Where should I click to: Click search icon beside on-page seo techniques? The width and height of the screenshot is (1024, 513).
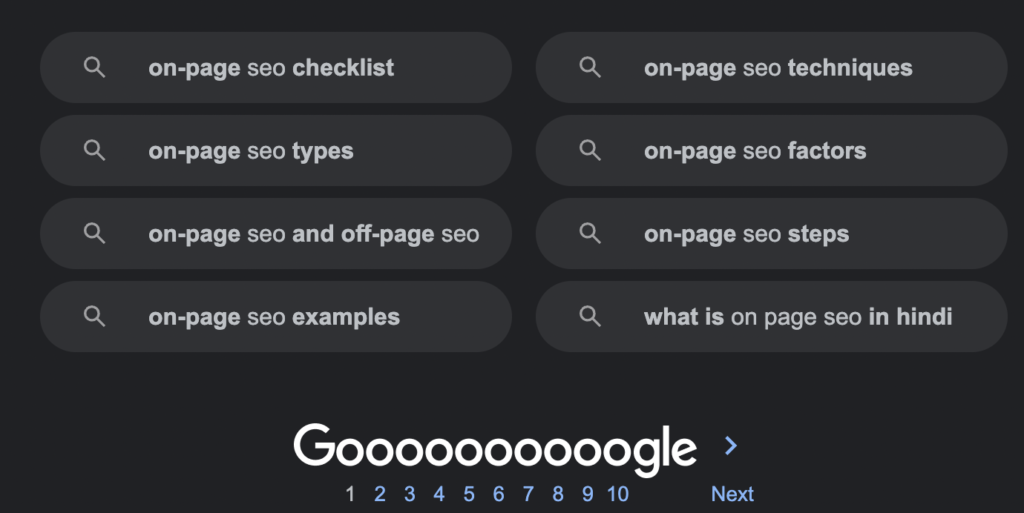[590, 67]
